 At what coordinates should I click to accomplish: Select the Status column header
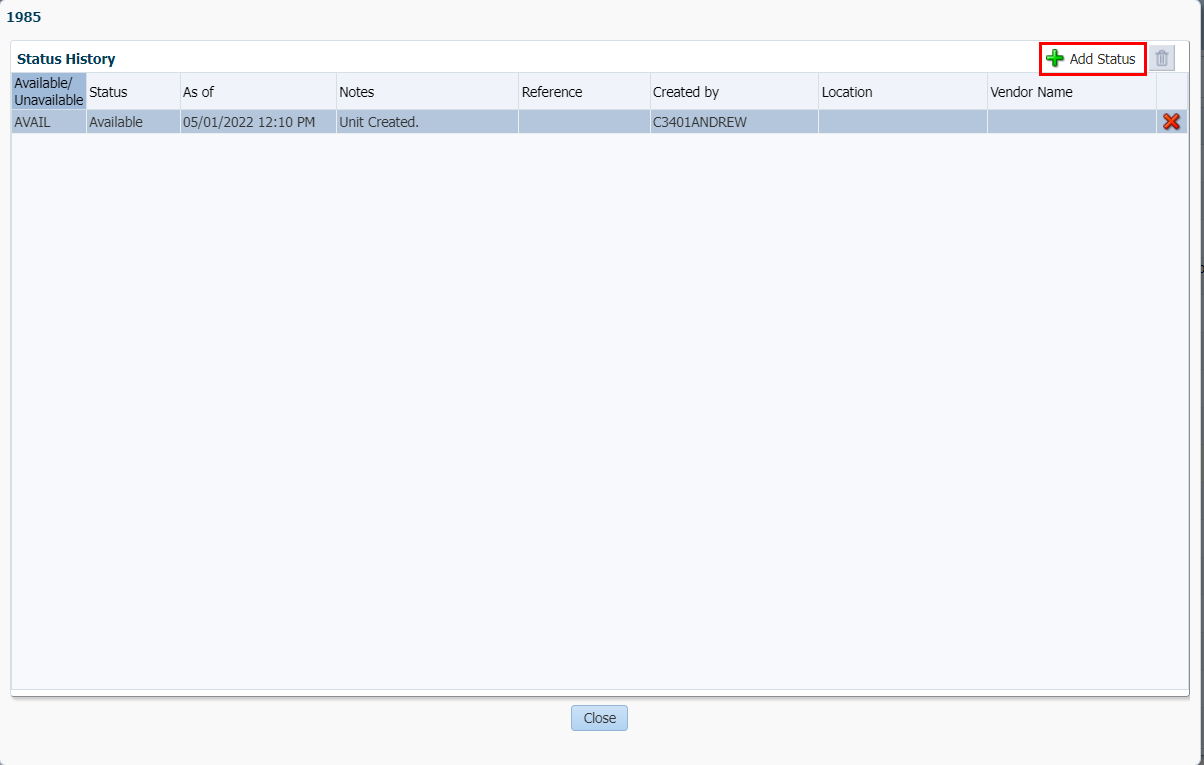click(x=133, y=91)
